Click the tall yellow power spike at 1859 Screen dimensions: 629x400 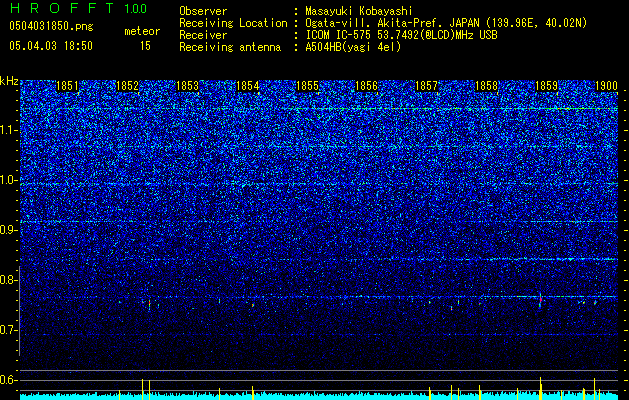(540, 388)
